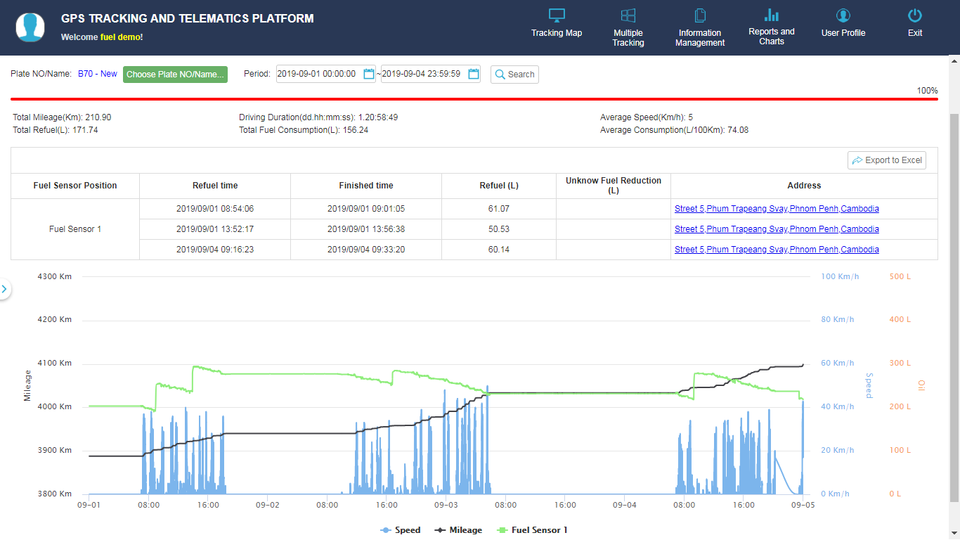Image resolution: width=960 pixels, height=540 pixels.
Task: Click the user avatar in header
Action: pos(30,27)
